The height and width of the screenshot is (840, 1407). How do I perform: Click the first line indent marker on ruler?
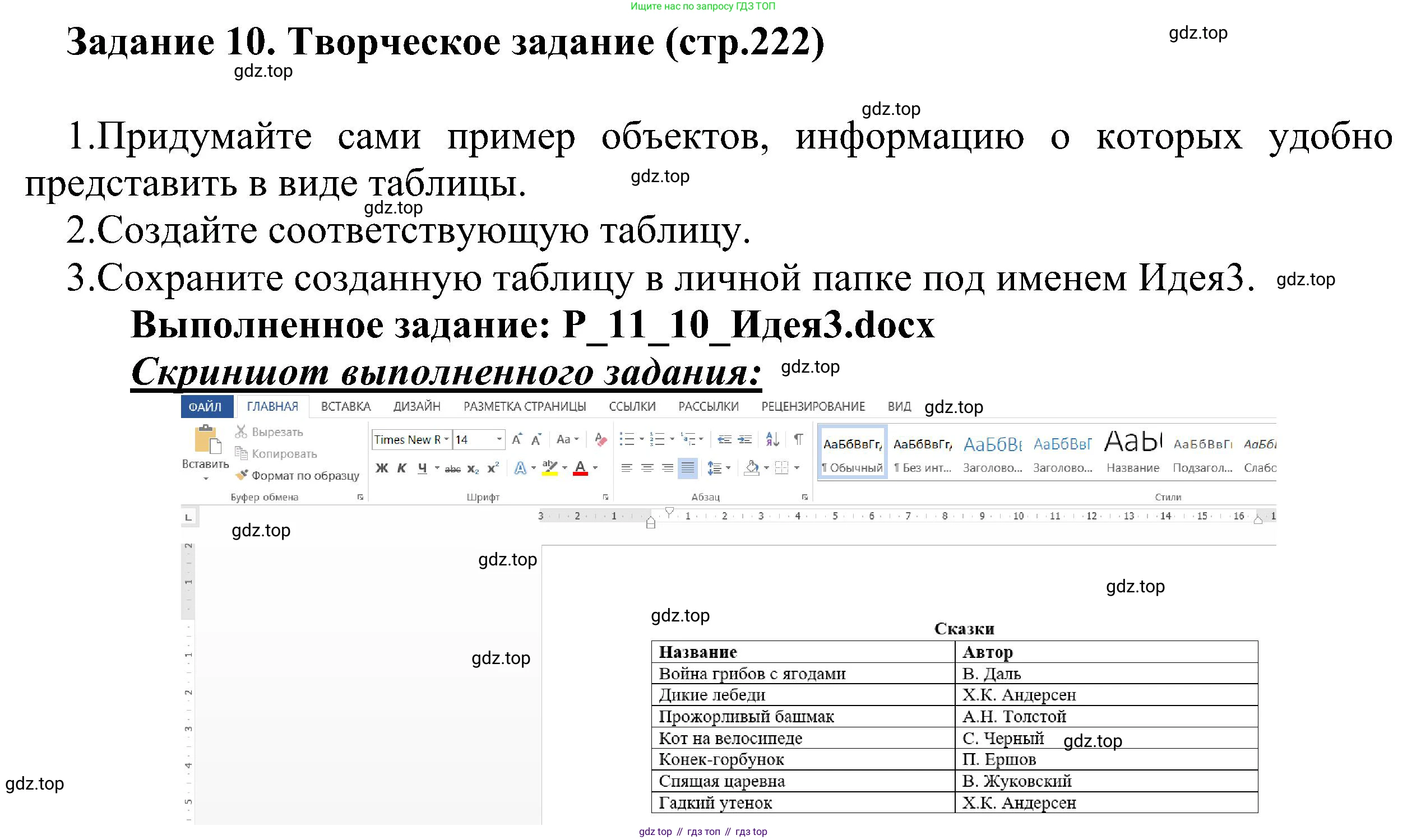(x=670, y=512)
